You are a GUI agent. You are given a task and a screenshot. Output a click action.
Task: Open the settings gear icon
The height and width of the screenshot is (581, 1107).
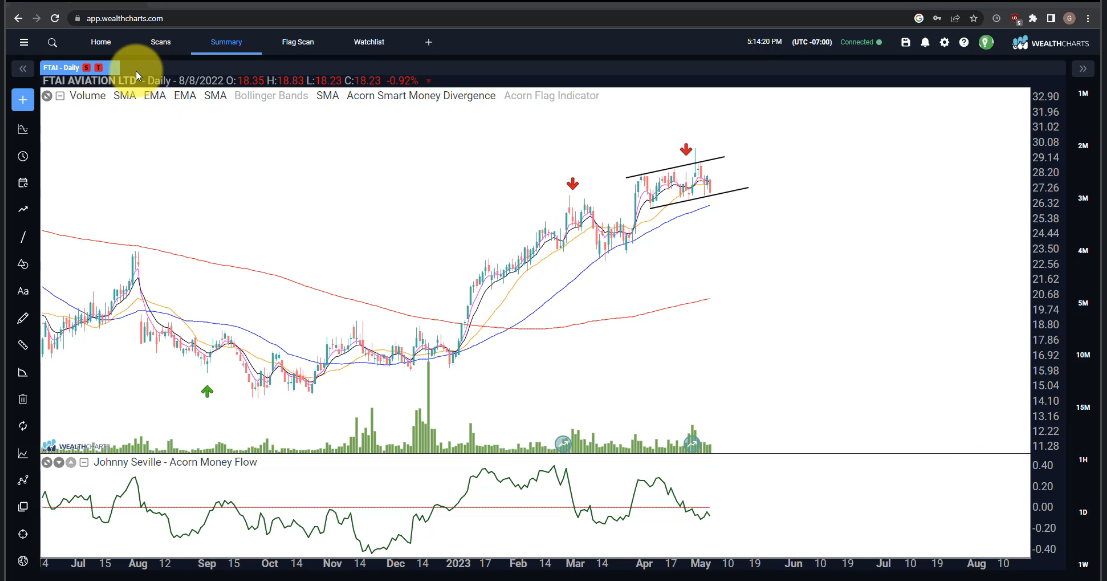tap(945, 42)
